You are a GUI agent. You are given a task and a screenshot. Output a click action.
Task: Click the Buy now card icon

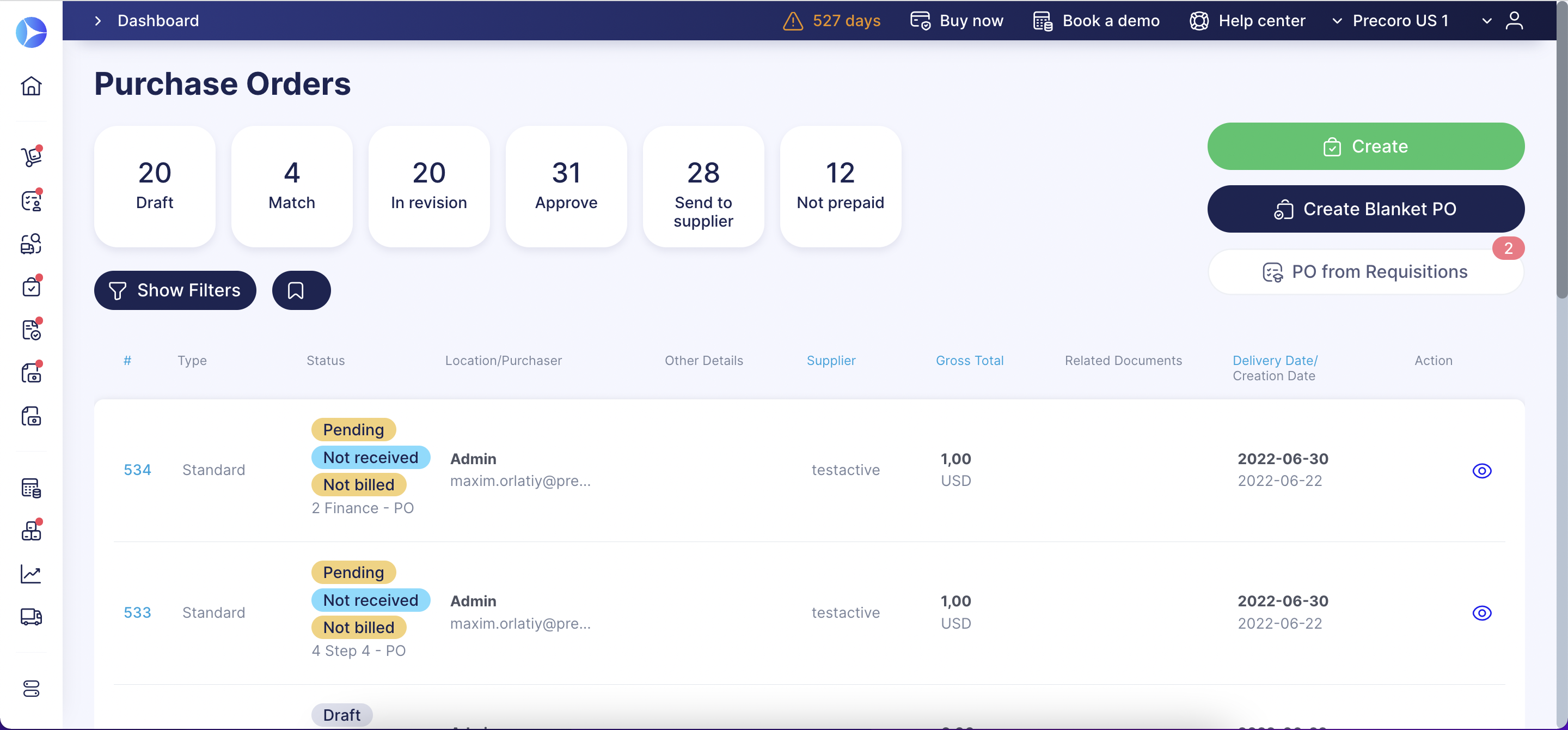click(920, 21)
